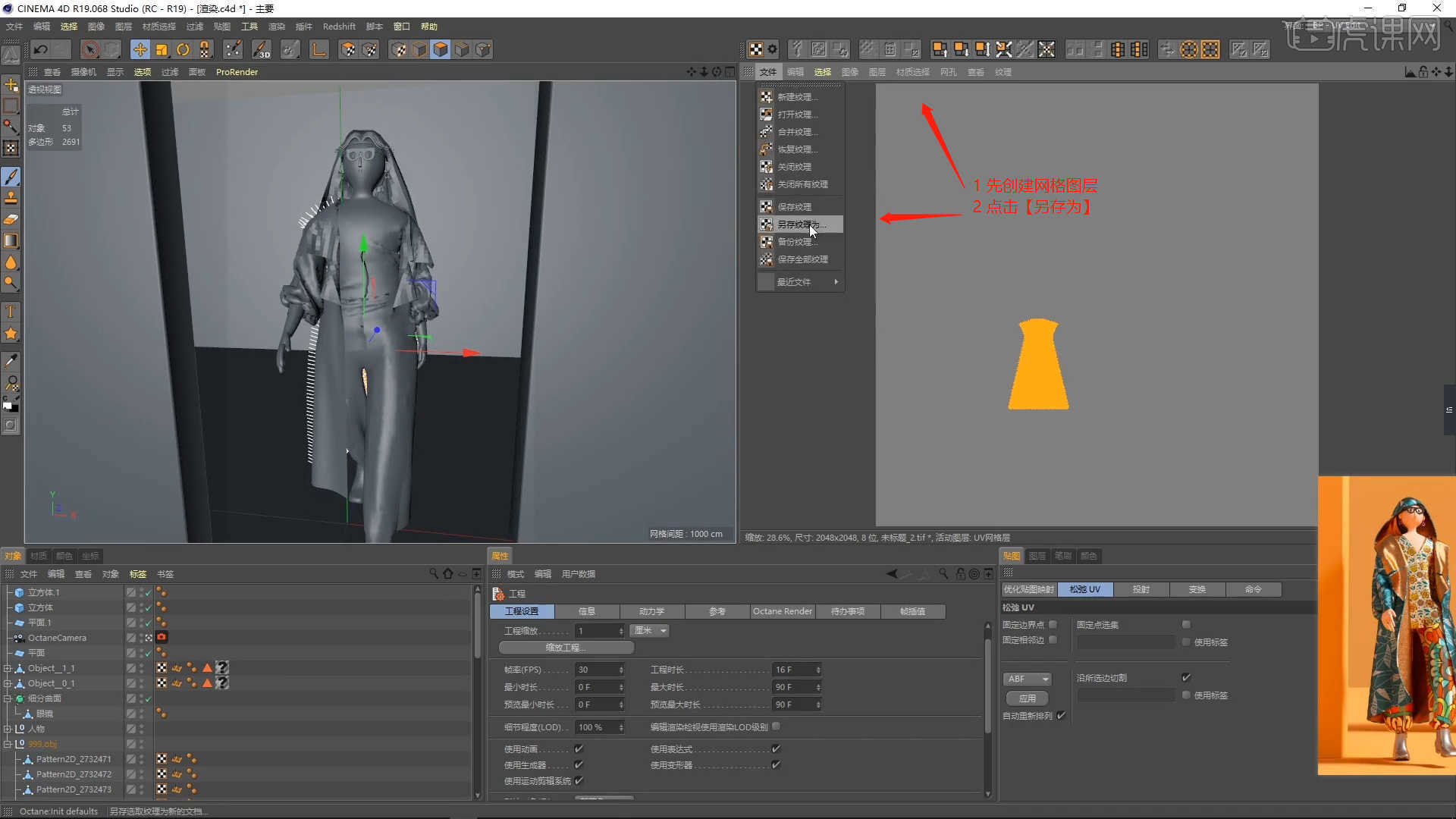Image resolution: width=1456 pixels, height=819 pixels.
Task: Select the Scale tool in the top toolbar
Action: point(162,49)
